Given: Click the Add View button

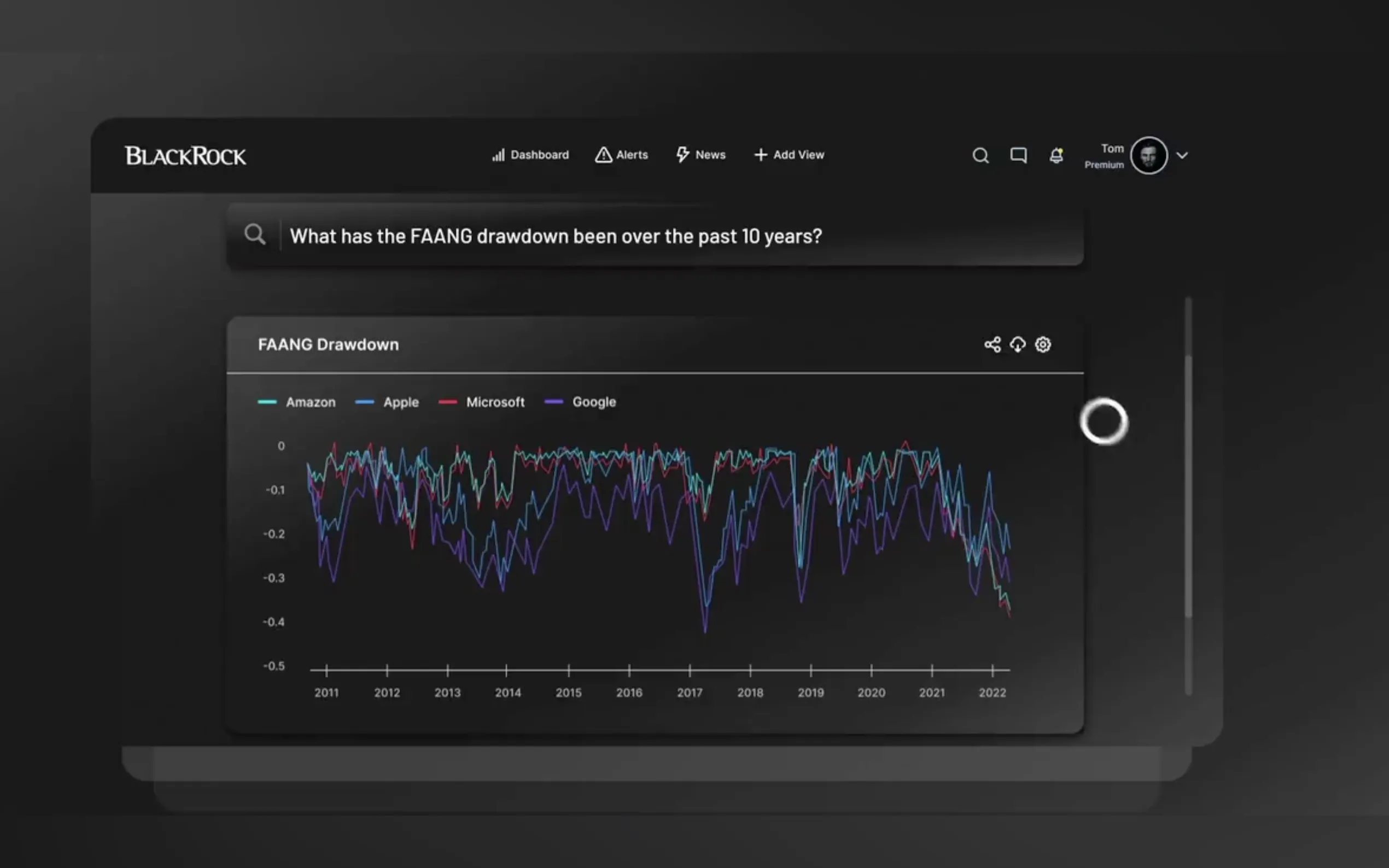Looking at the screenshot, I should pos(789,155).
